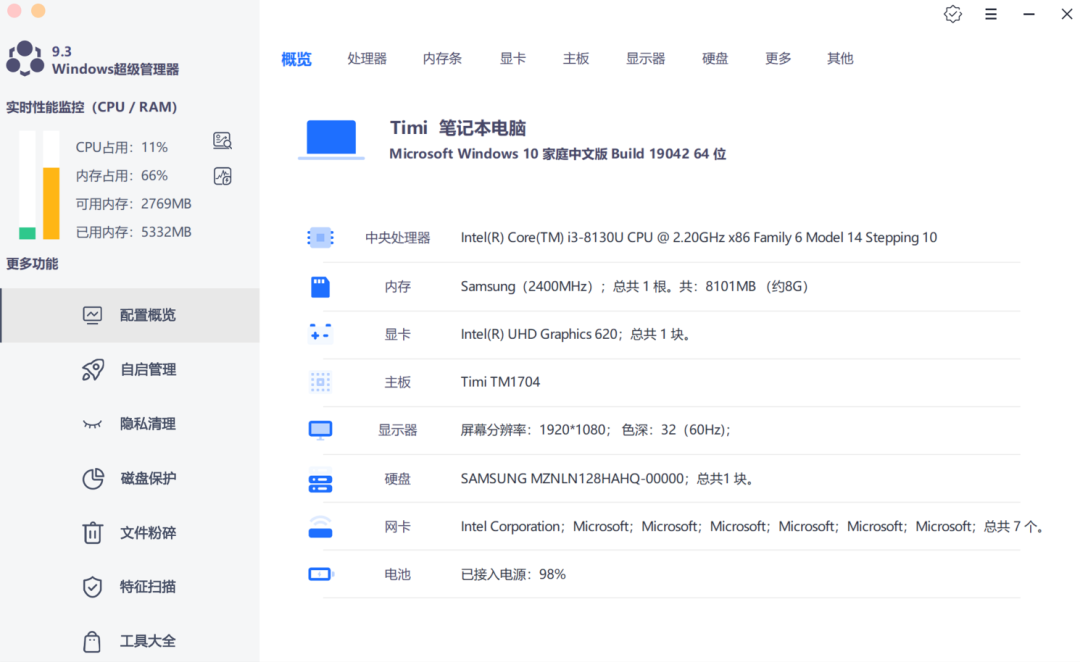
Task: Click the 配置概览 sidebar icon
Action: pyautogui.click(x=92, y=316)
